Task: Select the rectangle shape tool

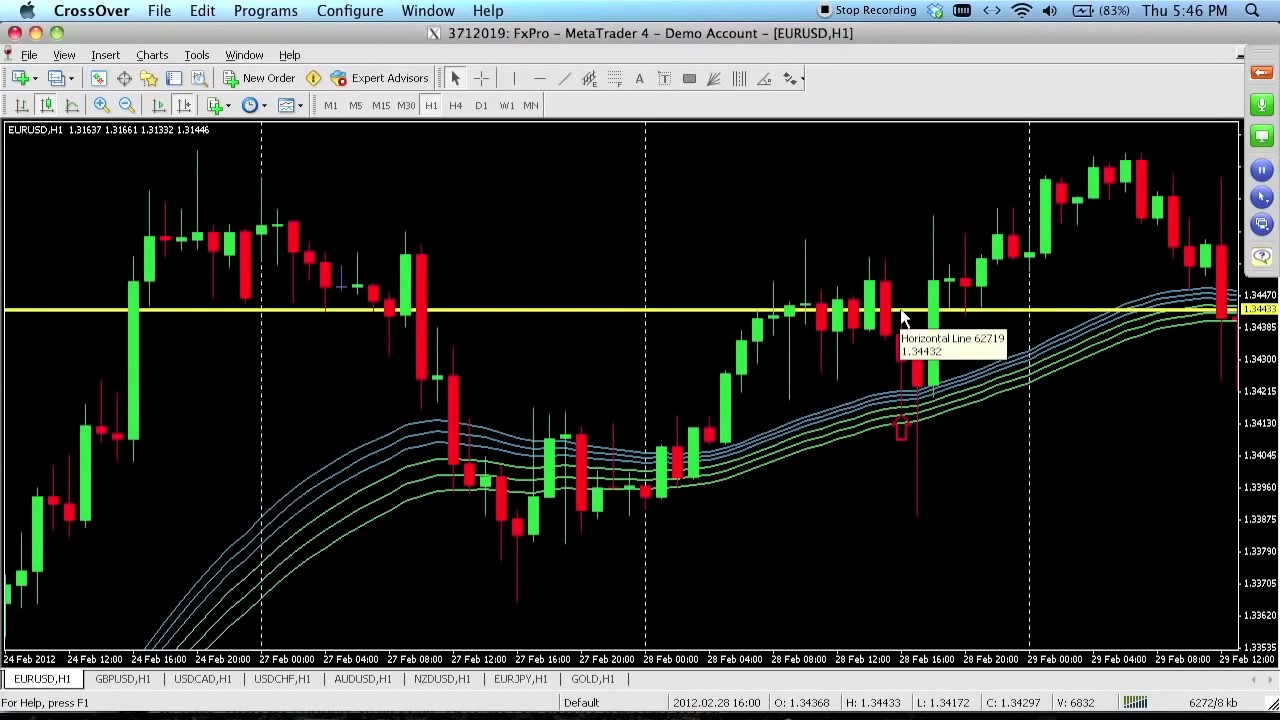Action: tap(689, 79)
